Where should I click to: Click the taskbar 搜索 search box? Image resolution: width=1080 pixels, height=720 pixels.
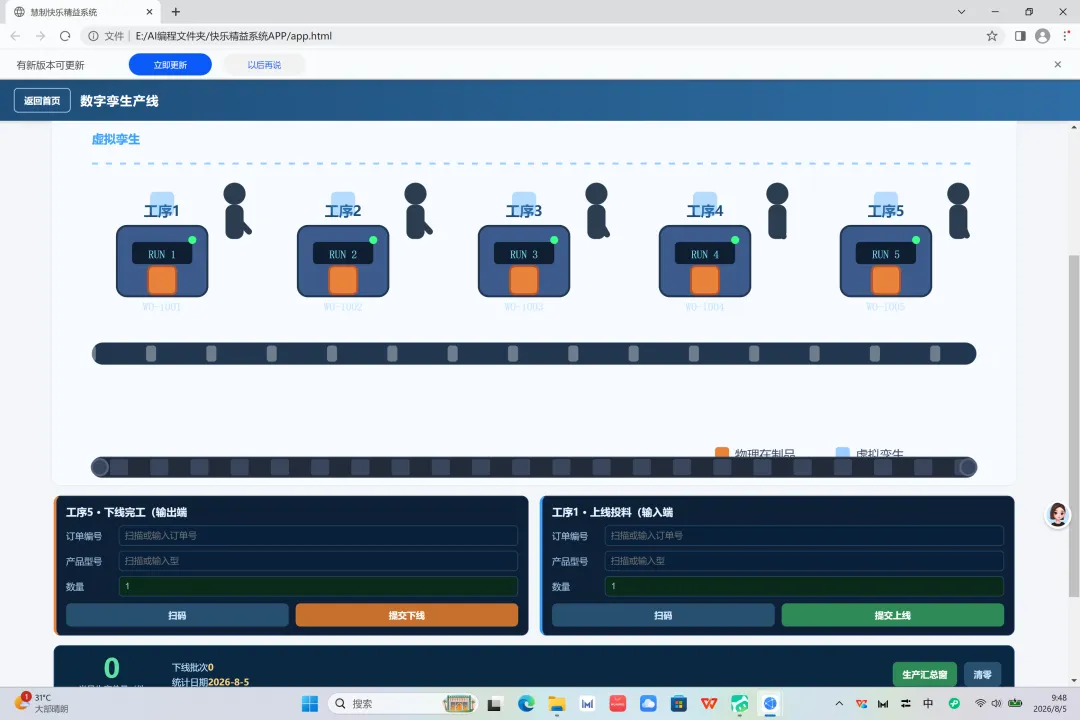[x=403, y=703]
